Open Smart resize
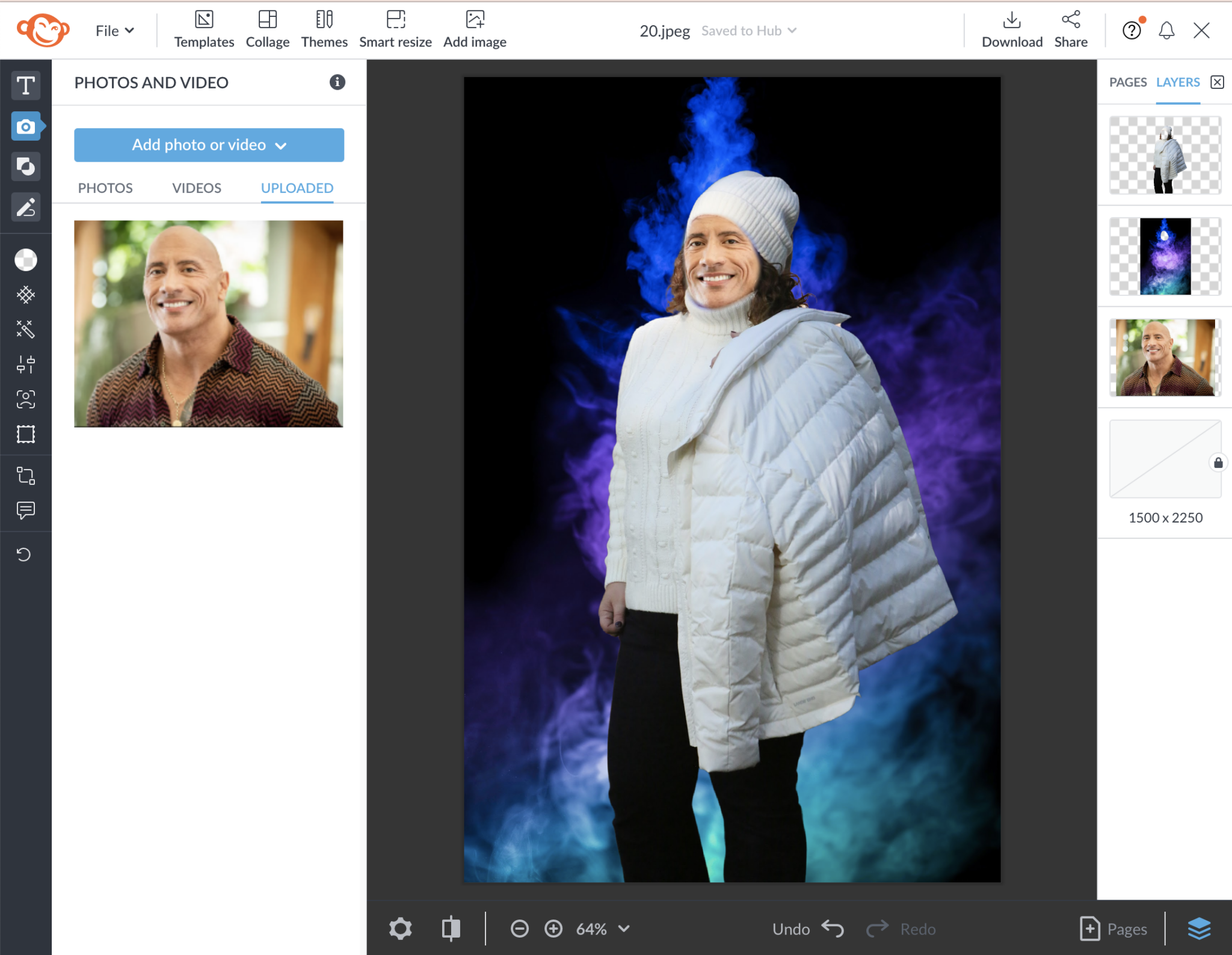The image size is (1232, 955). (x=395, y=28)
